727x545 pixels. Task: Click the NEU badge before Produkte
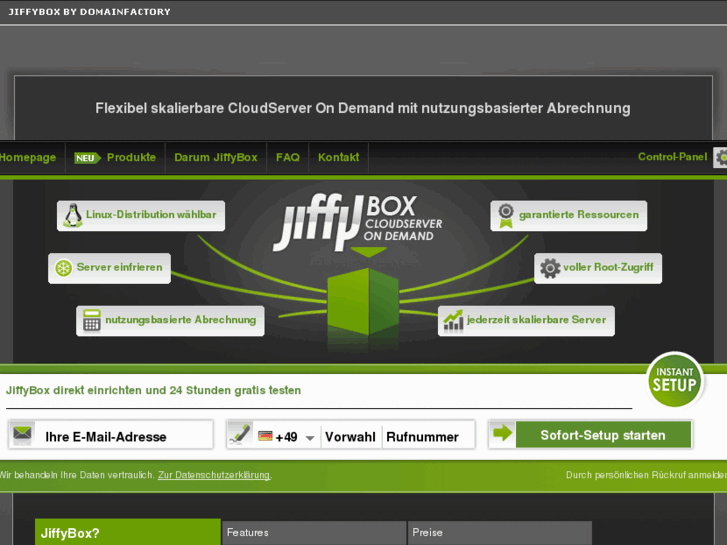(x=87, y=158)
